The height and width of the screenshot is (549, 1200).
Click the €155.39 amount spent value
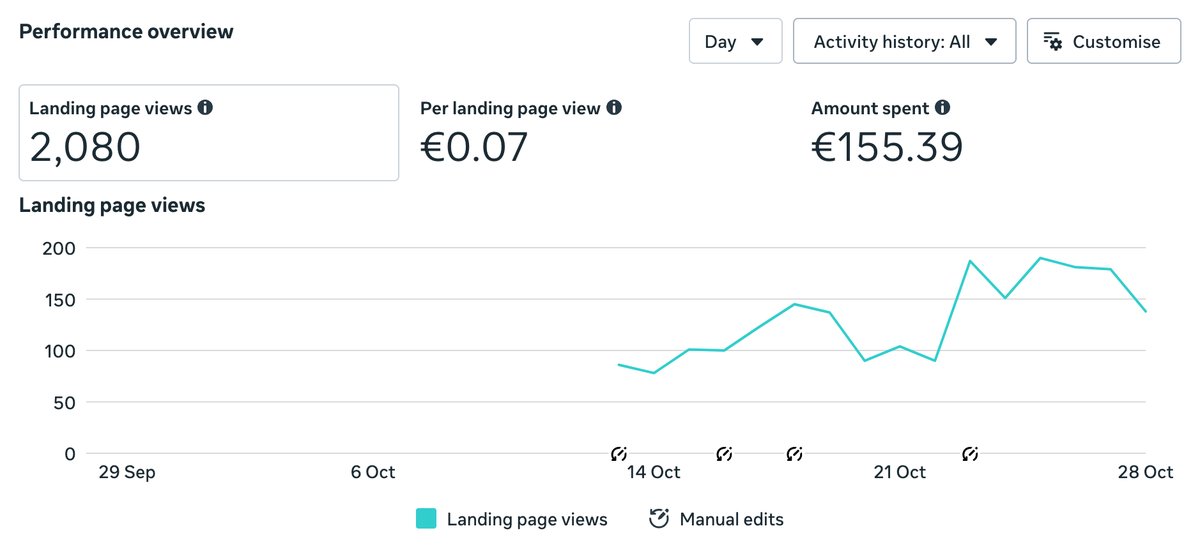pyautogui.click(x=887, y=148)
